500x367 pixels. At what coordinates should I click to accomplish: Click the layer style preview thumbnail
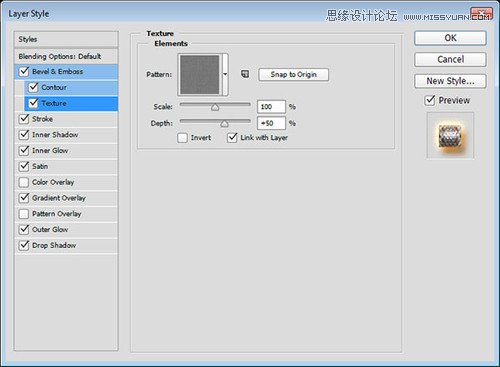coord(450,136)
